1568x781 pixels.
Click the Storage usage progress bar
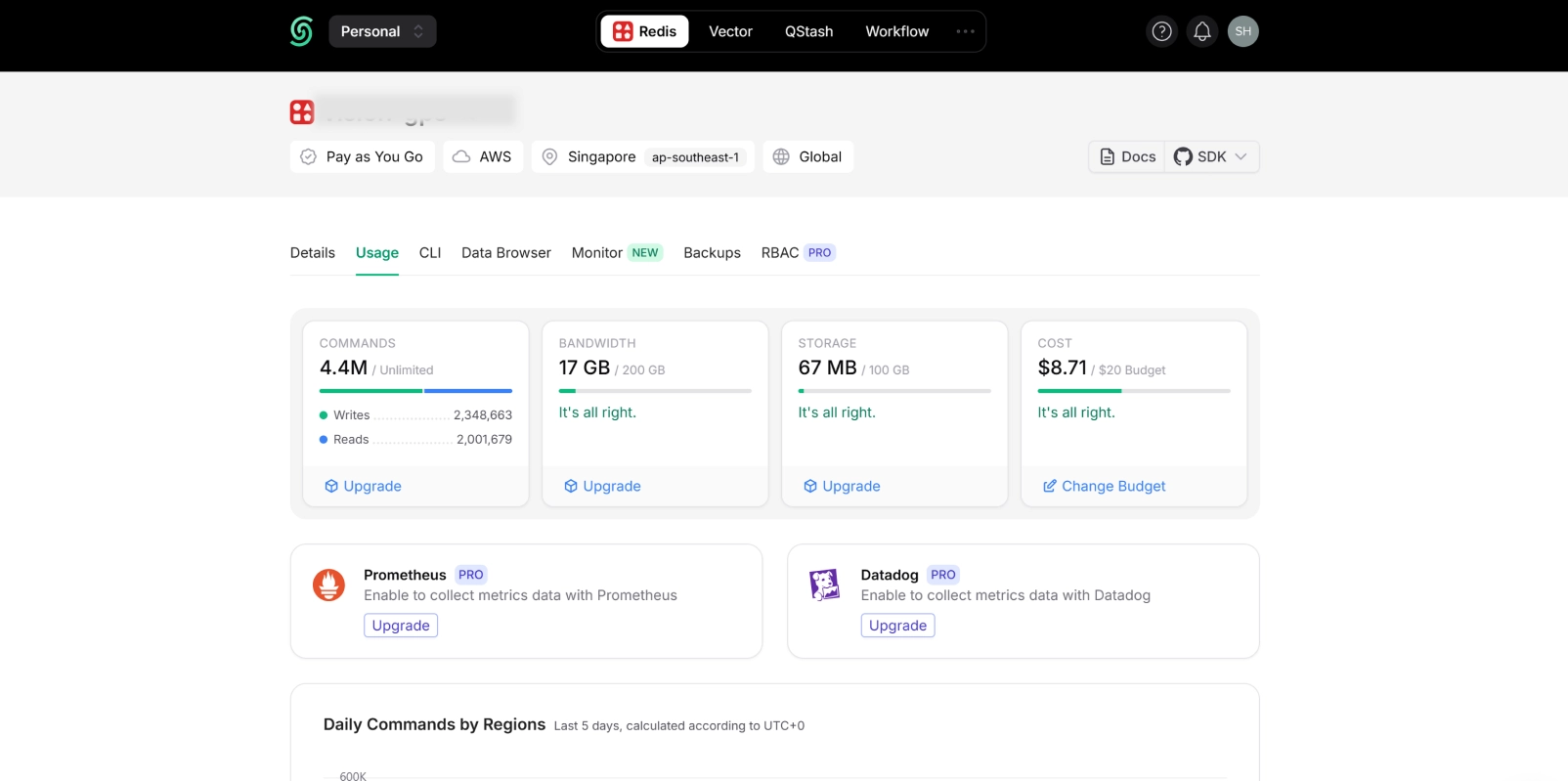coord(894,391)
